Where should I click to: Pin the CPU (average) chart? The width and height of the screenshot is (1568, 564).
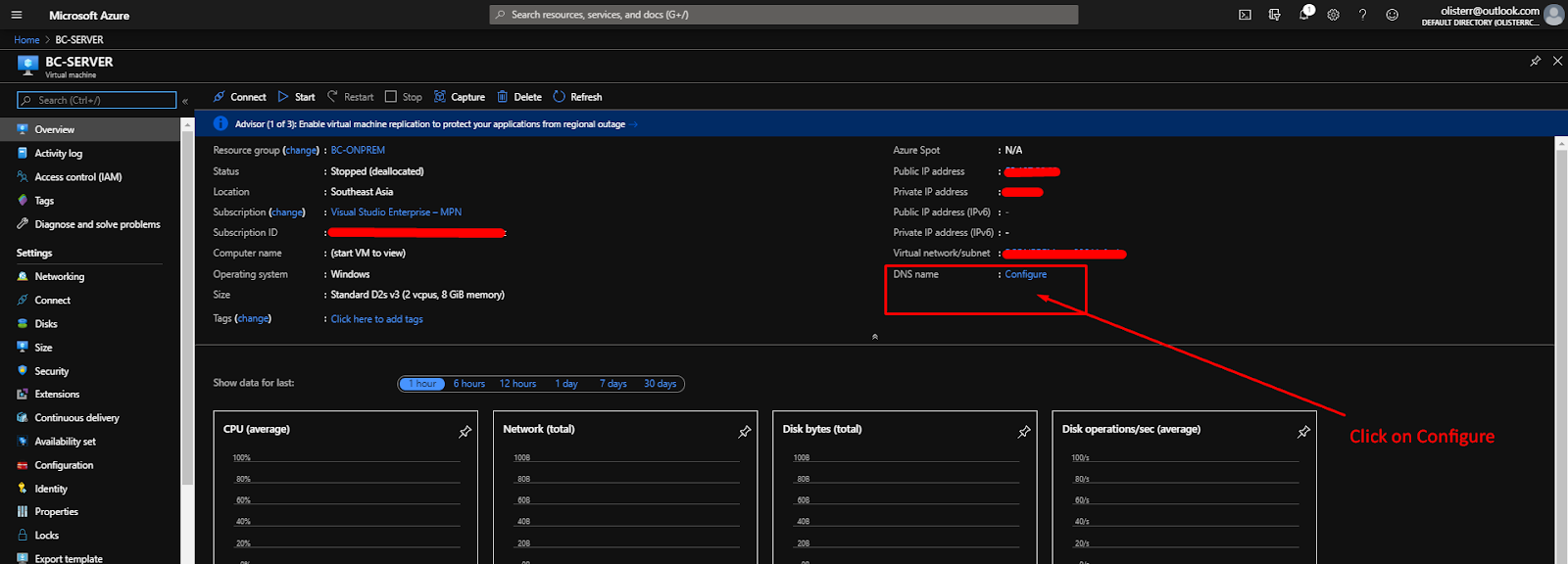pyautogui.click(x=465, y=432)
